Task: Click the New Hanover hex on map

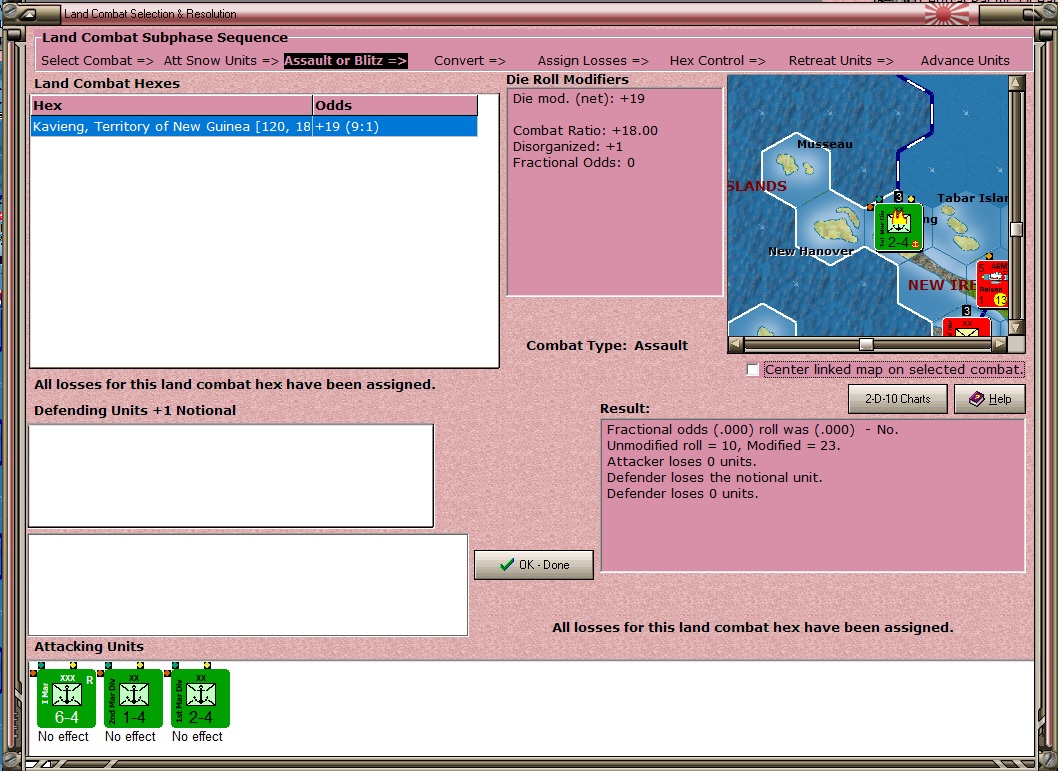Action: coord(831,227)
